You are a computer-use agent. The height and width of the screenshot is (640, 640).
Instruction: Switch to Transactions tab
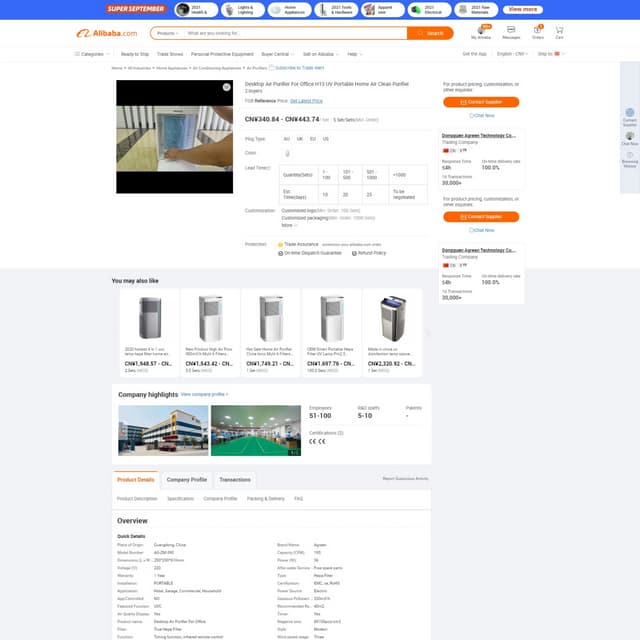click(235, 480)
